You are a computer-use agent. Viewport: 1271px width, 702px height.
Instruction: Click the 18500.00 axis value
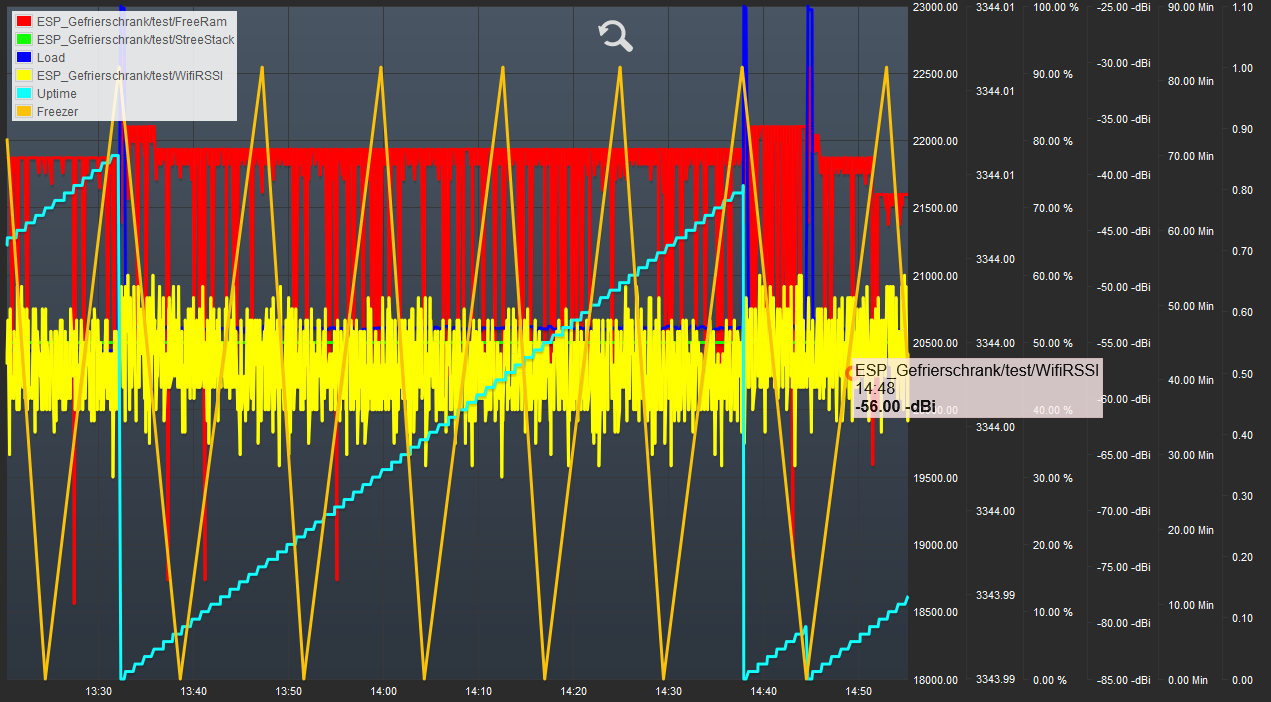tap(935, 612)
